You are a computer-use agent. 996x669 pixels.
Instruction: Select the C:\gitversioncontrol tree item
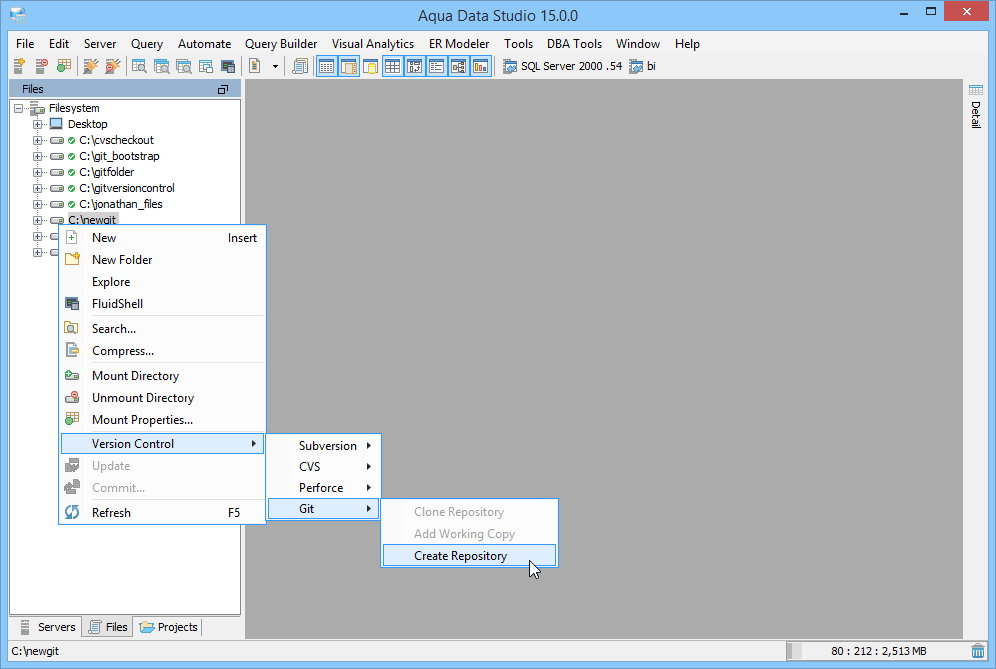pyautogui.click(x=126, y=188)
